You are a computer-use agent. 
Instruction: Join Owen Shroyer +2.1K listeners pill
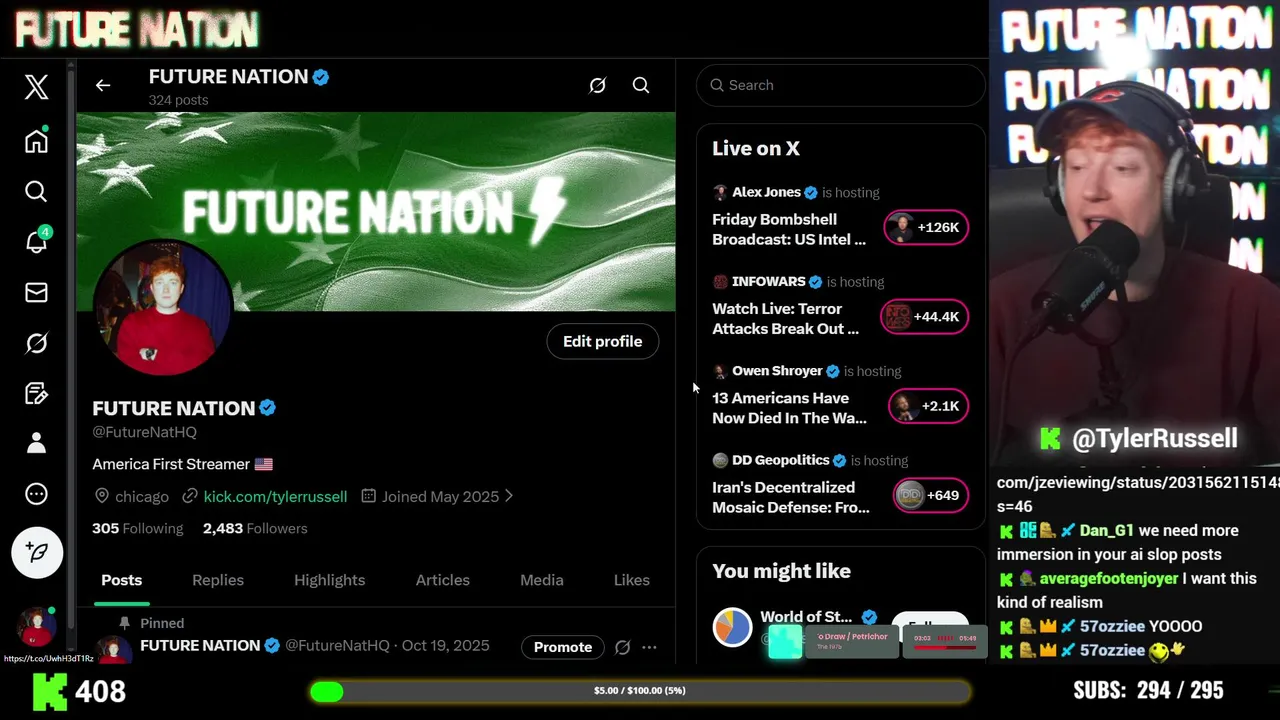928,406
